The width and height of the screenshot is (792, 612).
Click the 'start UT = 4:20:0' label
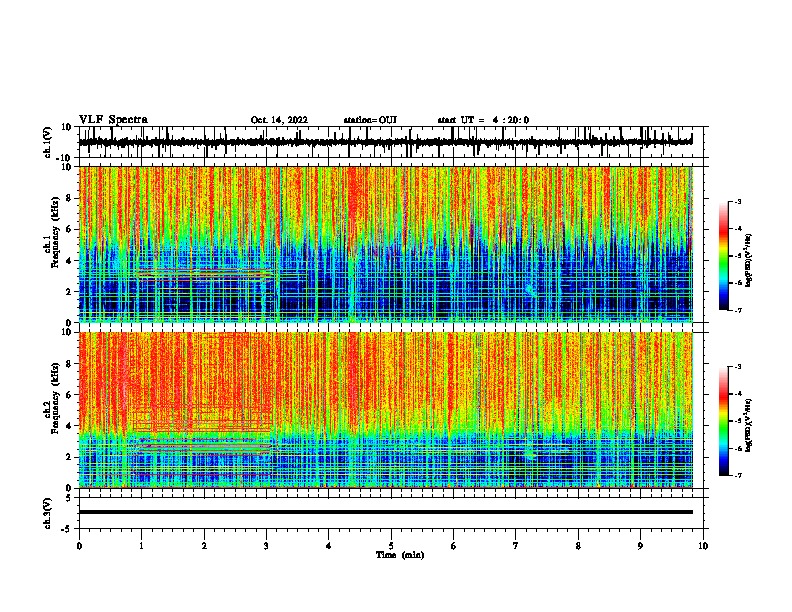coord(483,120)
